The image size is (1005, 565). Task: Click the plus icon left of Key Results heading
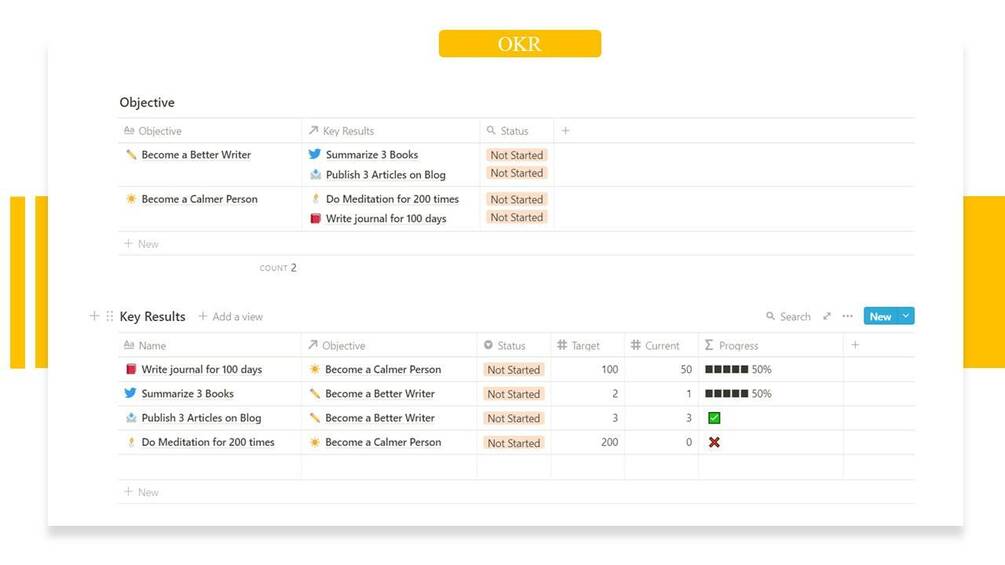pos(94,316)
